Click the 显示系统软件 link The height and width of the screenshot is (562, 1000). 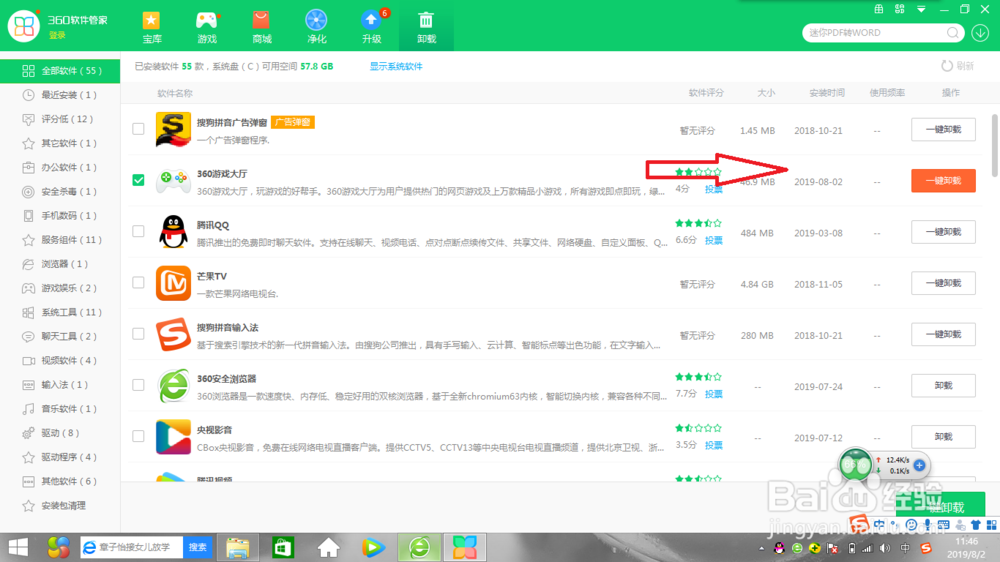[x=396, y=66]
